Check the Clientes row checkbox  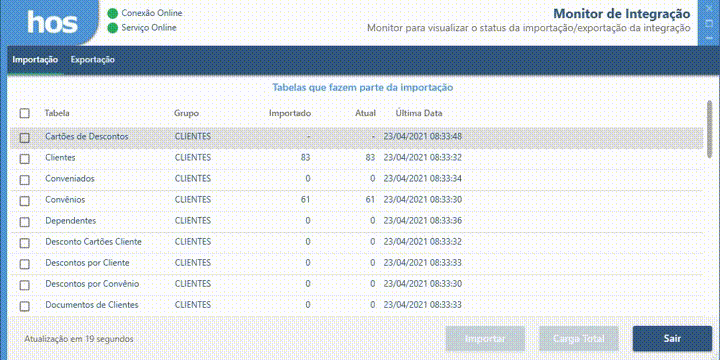point(24,158)
